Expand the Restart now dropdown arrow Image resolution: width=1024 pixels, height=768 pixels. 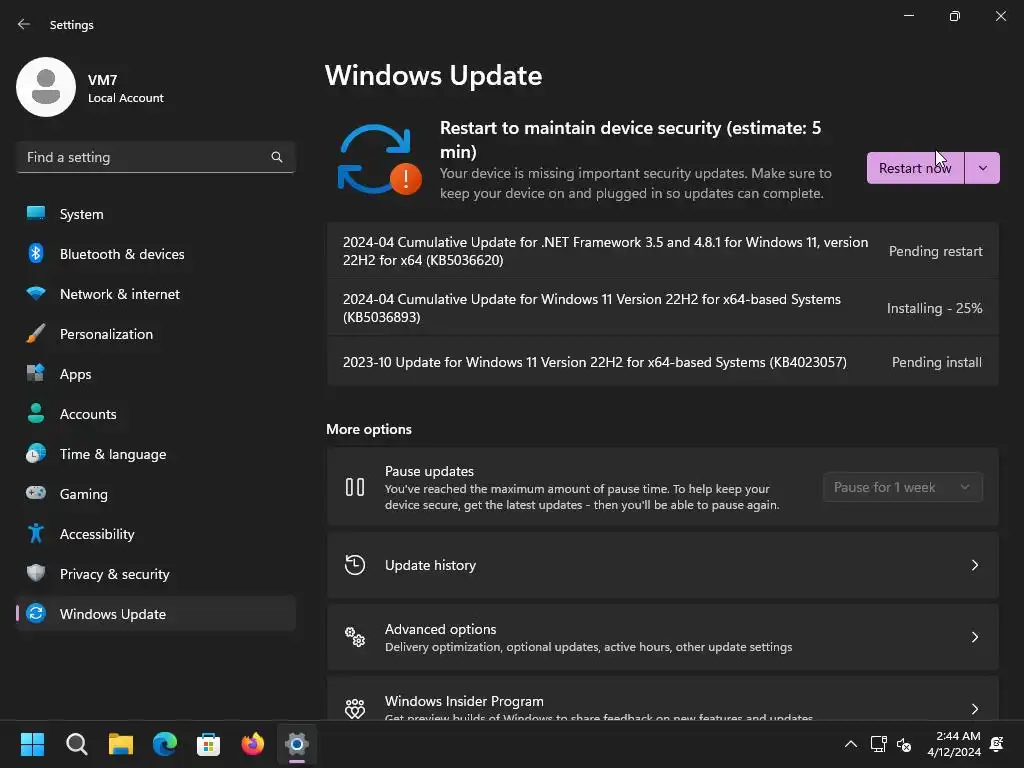pos(982,168)
